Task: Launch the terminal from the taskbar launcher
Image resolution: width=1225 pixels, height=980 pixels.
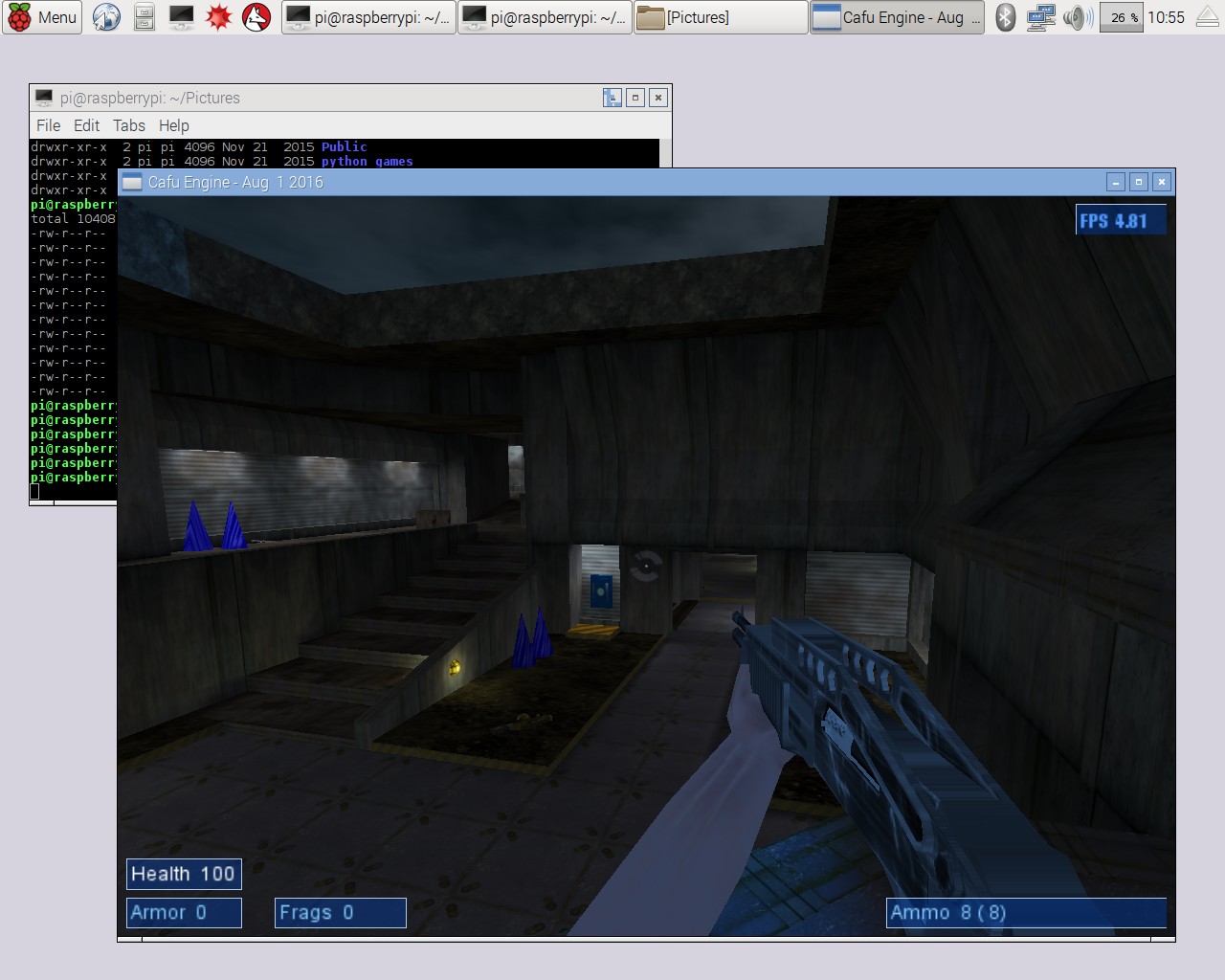Action: (x=181, y=17)
